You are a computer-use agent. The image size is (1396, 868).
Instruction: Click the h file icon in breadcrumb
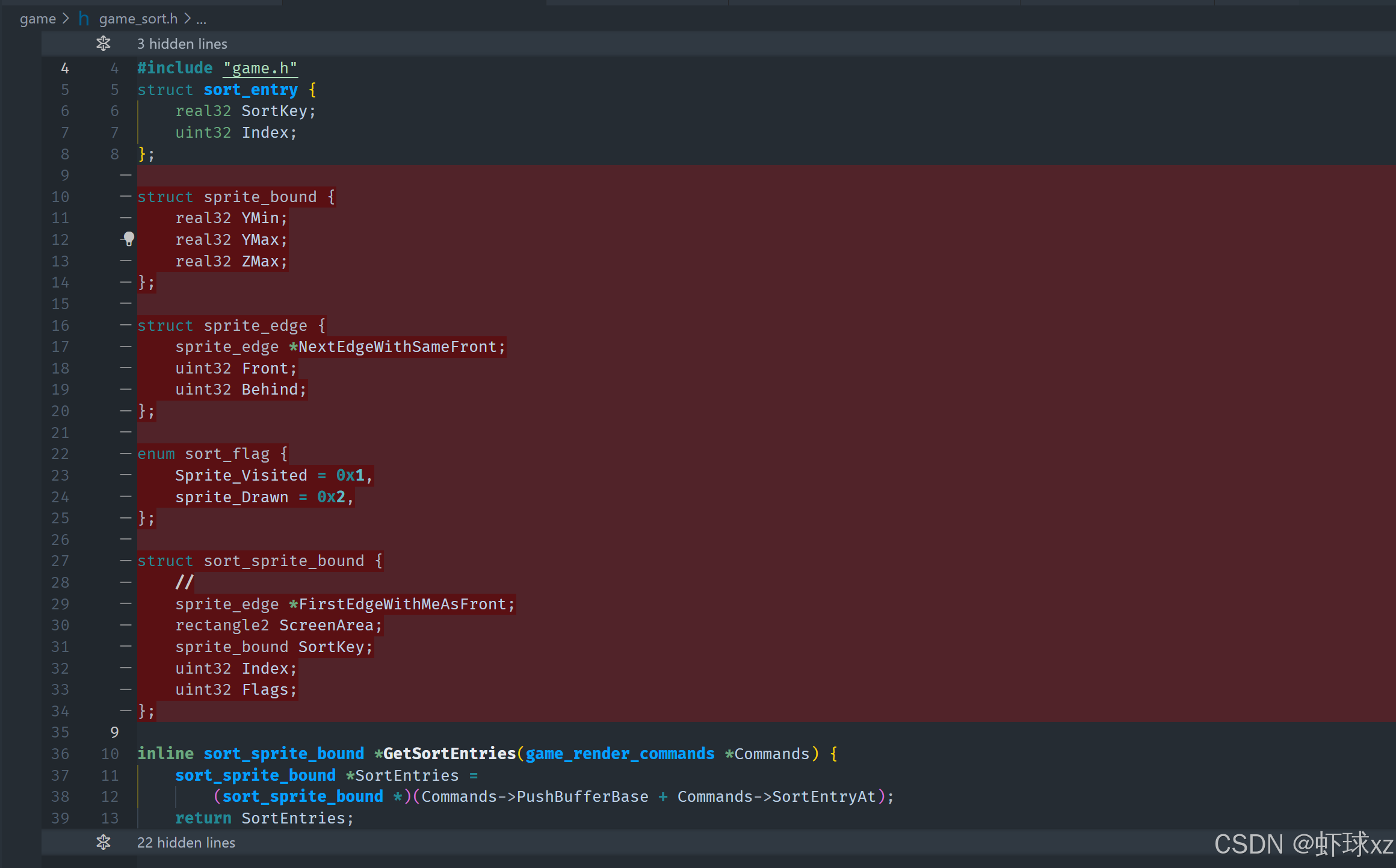point(84,19)
